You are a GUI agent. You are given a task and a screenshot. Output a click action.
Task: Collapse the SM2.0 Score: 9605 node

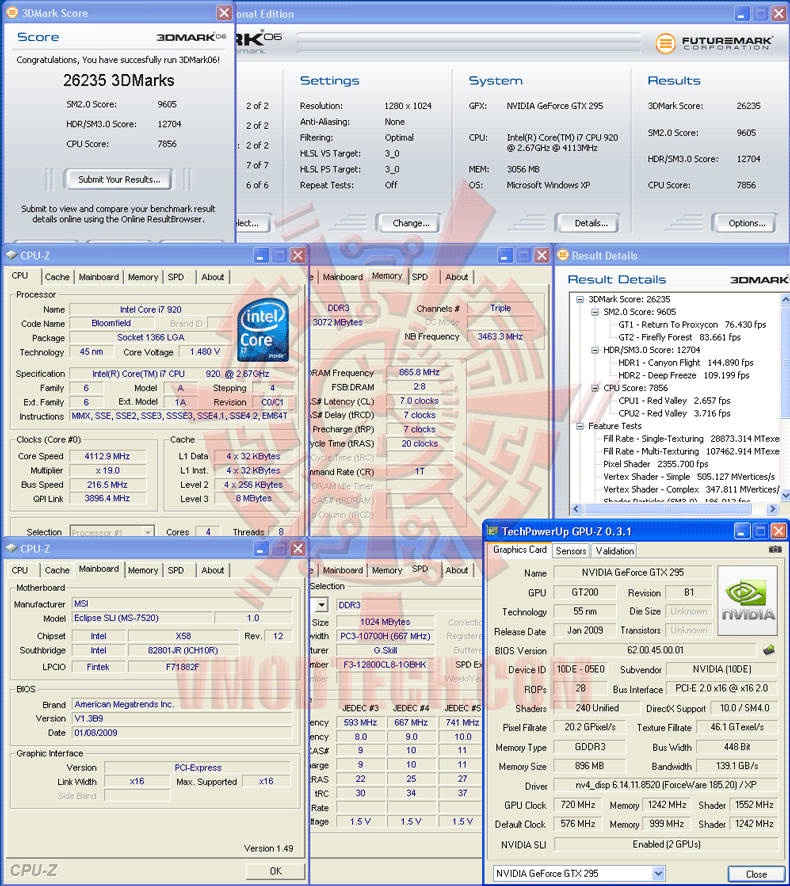point(594,312)
